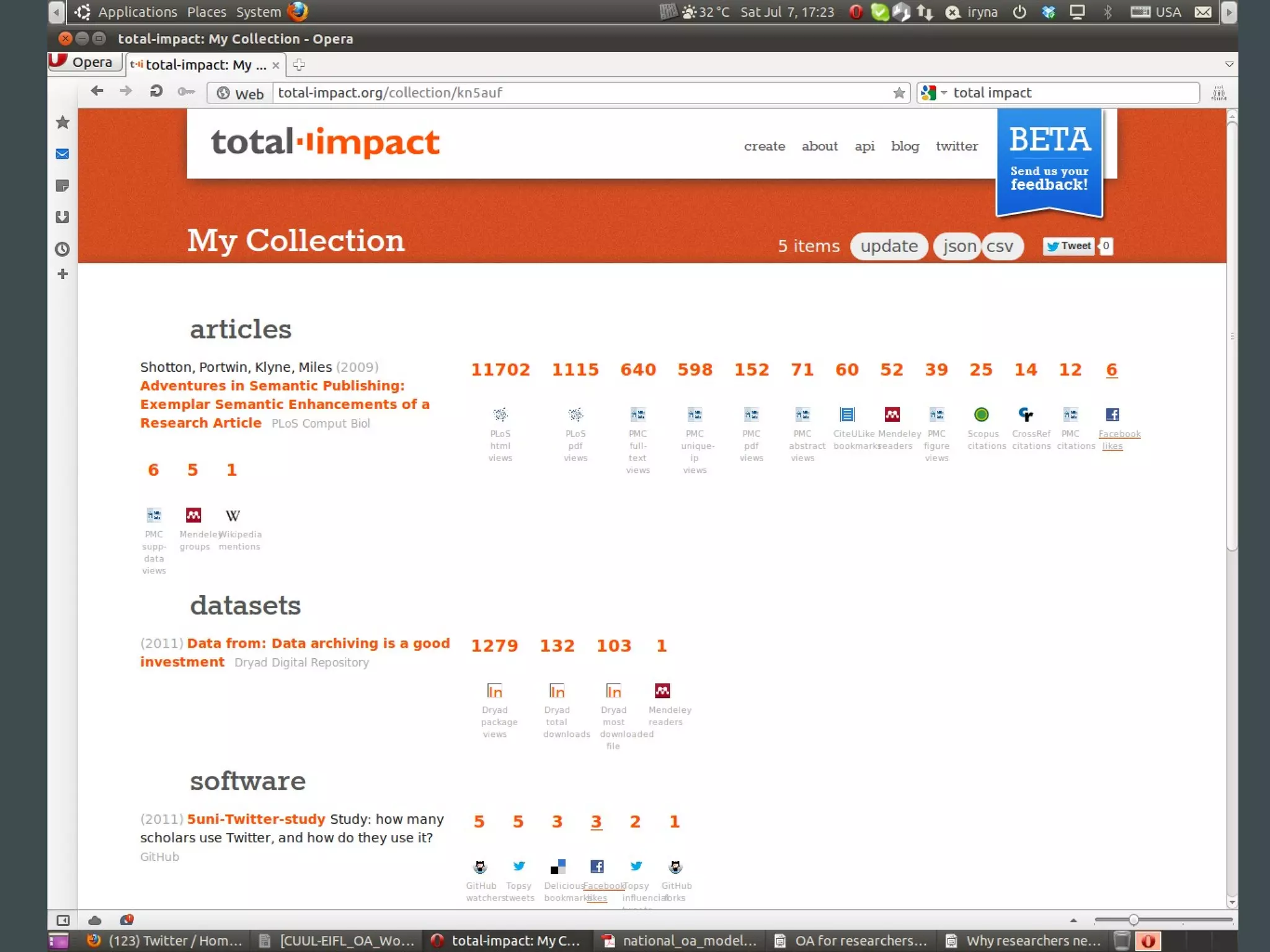Click the Wikipedia mentions icon
Screen dimensions: 1270x952
tap(233, 516)
